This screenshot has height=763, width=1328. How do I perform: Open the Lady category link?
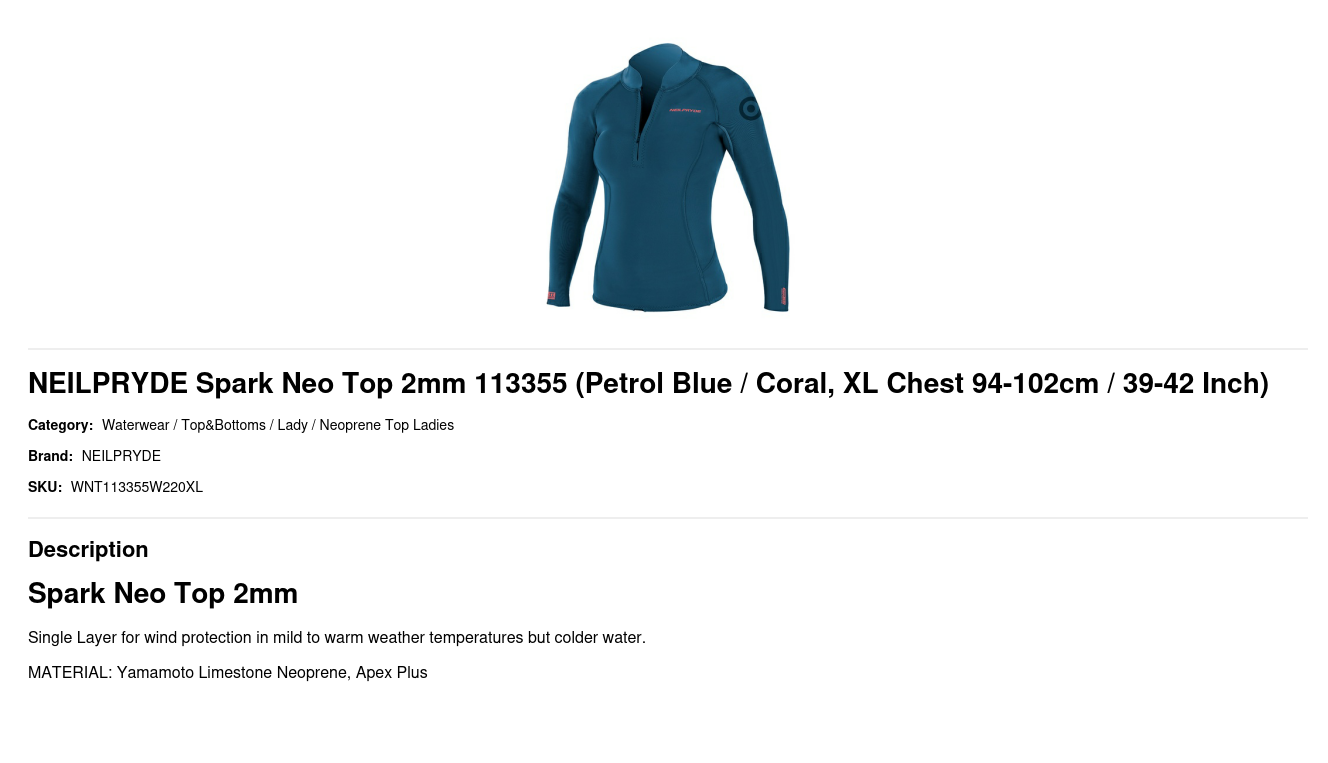(x=292, y=425)
